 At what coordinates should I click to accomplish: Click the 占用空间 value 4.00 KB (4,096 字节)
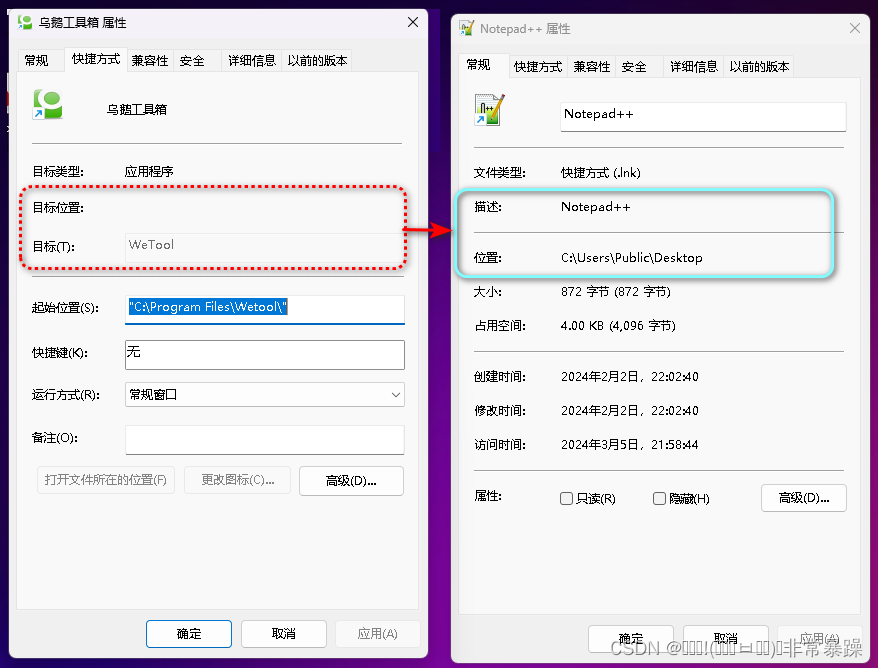(618, 326)
